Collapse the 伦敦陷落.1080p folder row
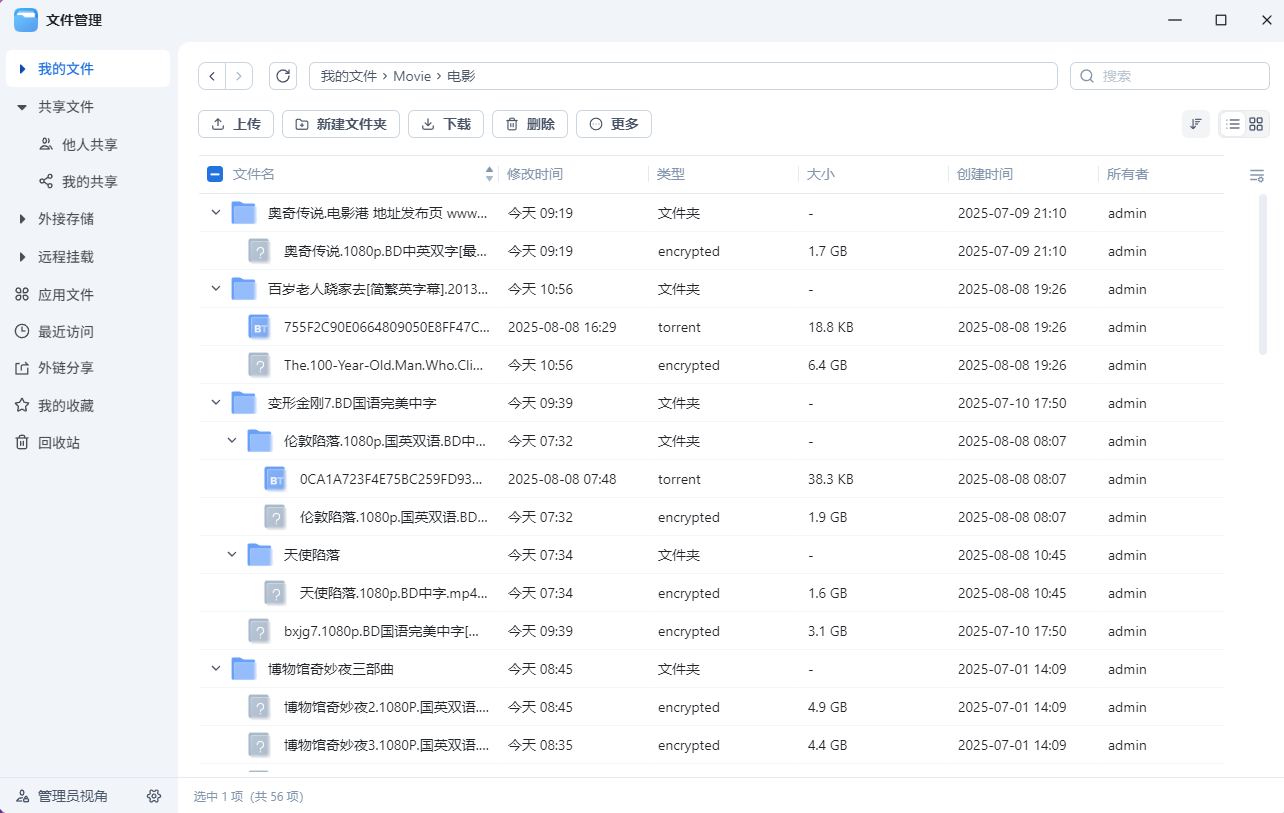The image size is (1284, 813). coord(231,441)
